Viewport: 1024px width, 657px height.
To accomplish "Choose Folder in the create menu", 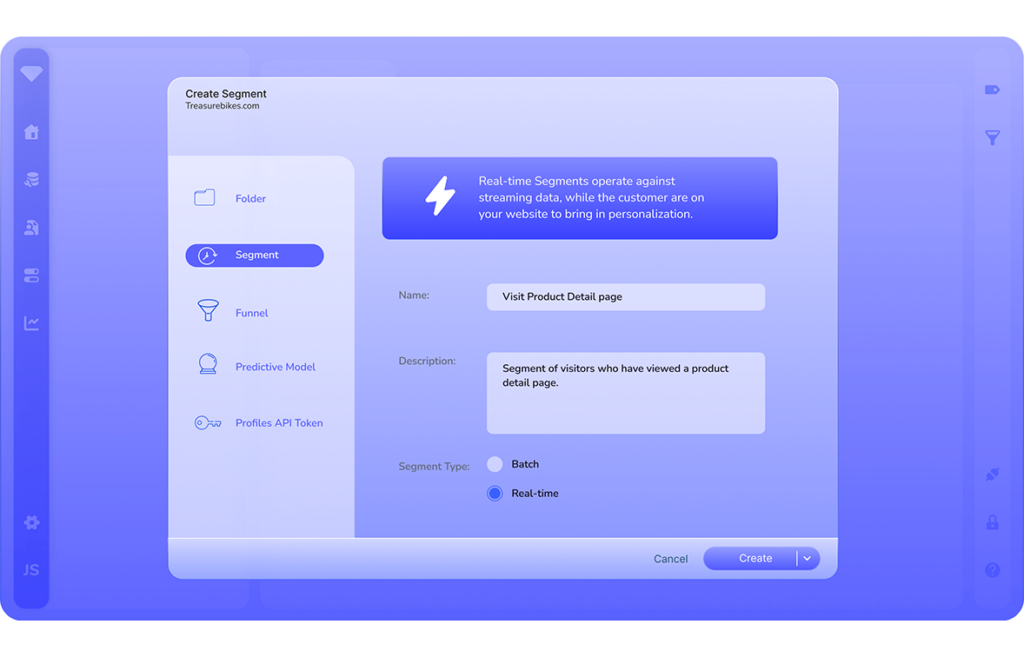I will pos(250,198).
